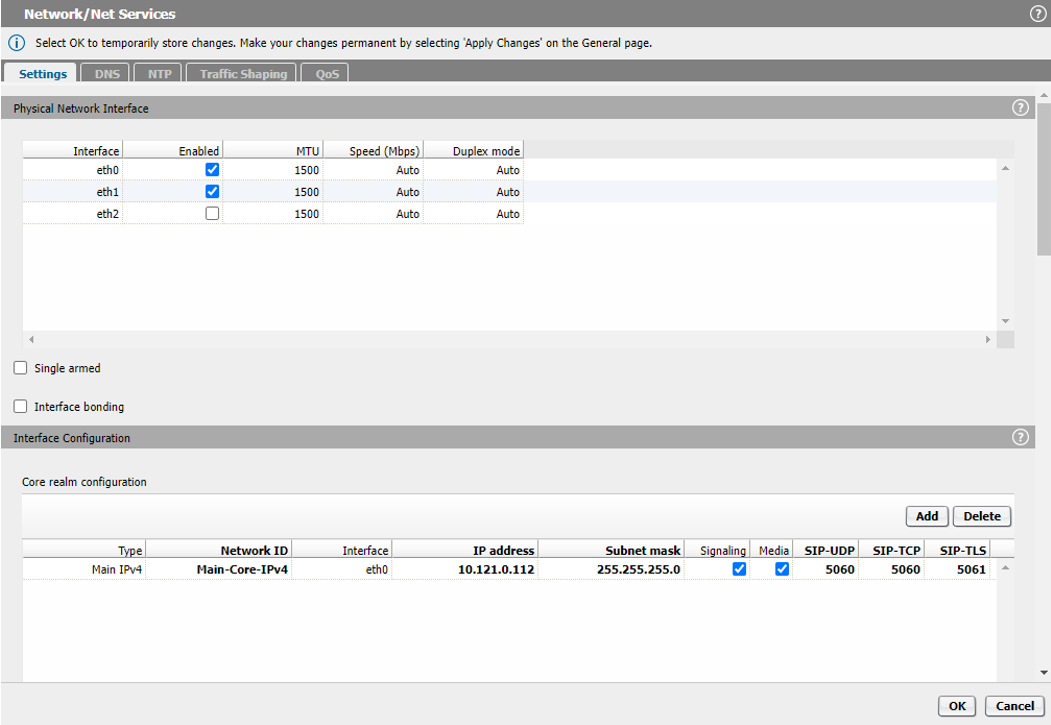
Task: Open help for Network/Net Services title bar
Action: pos(1037,13)
